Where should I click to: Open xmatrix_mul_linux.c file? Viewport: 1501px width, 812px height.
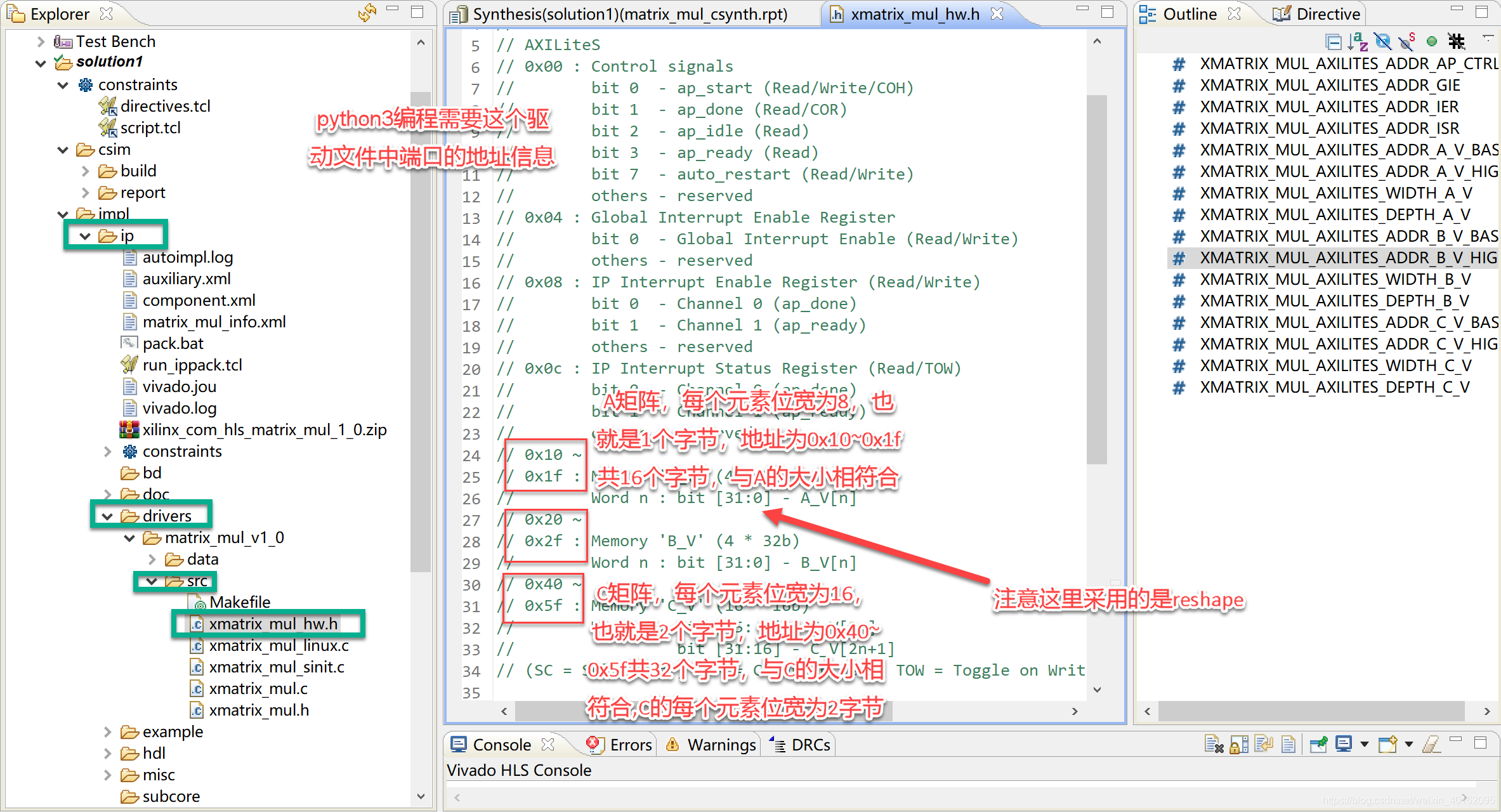pos(279,646)
